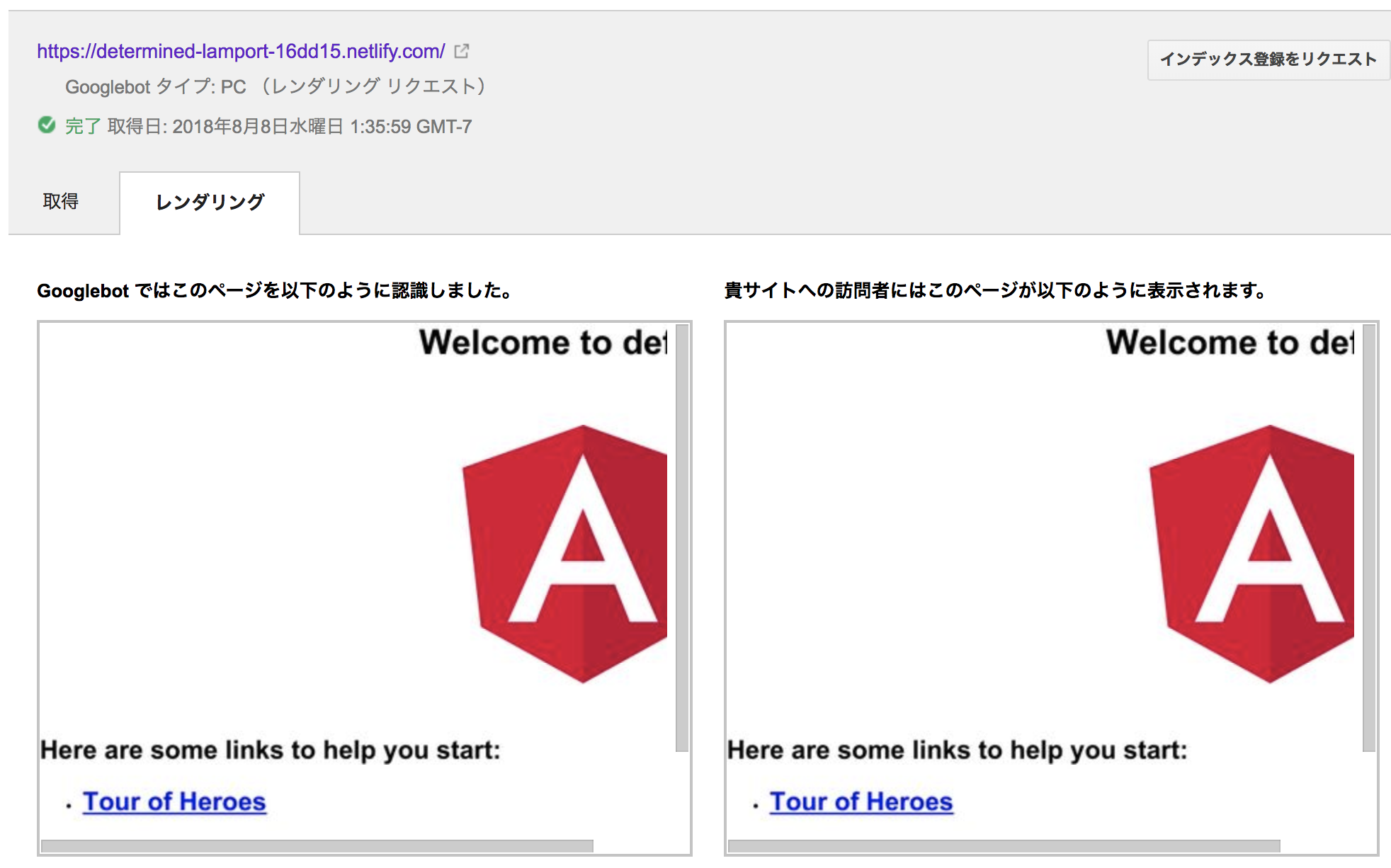1391x868 pixels.
Task: Click links help text in Googlebot preview
Action: (271, 750)
